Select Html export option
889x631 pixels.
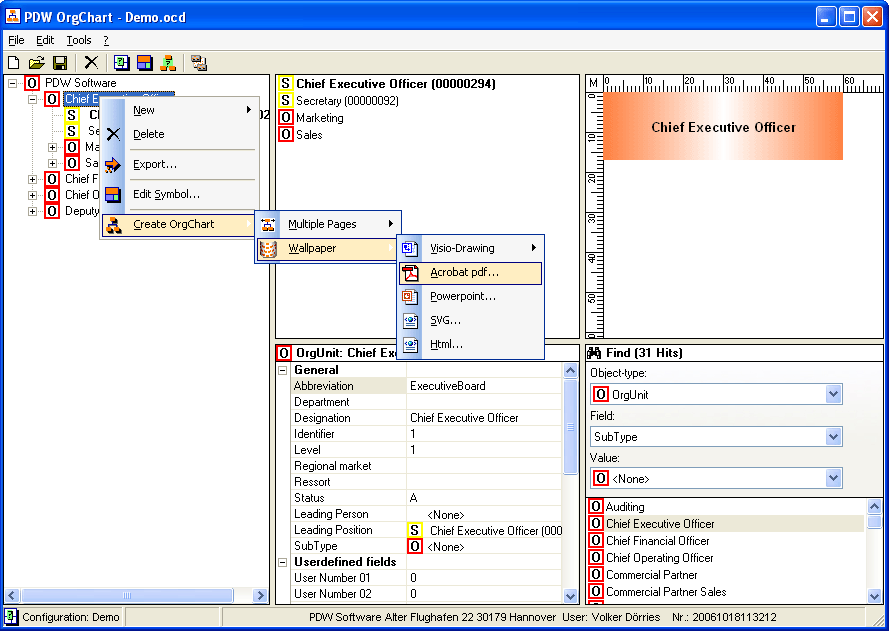point(446,345)
